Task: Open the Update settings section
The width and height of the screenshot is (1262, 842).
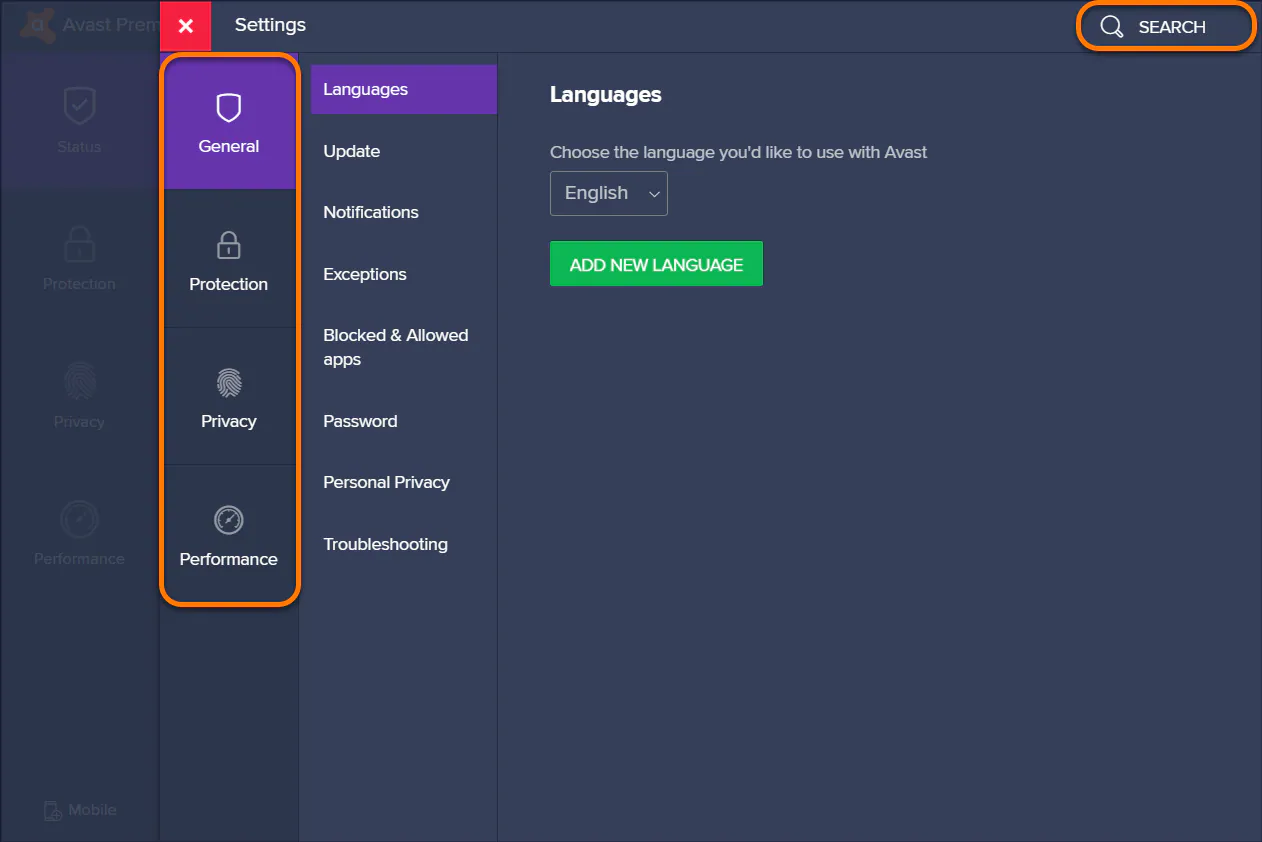Action: [x=352, y=151]
